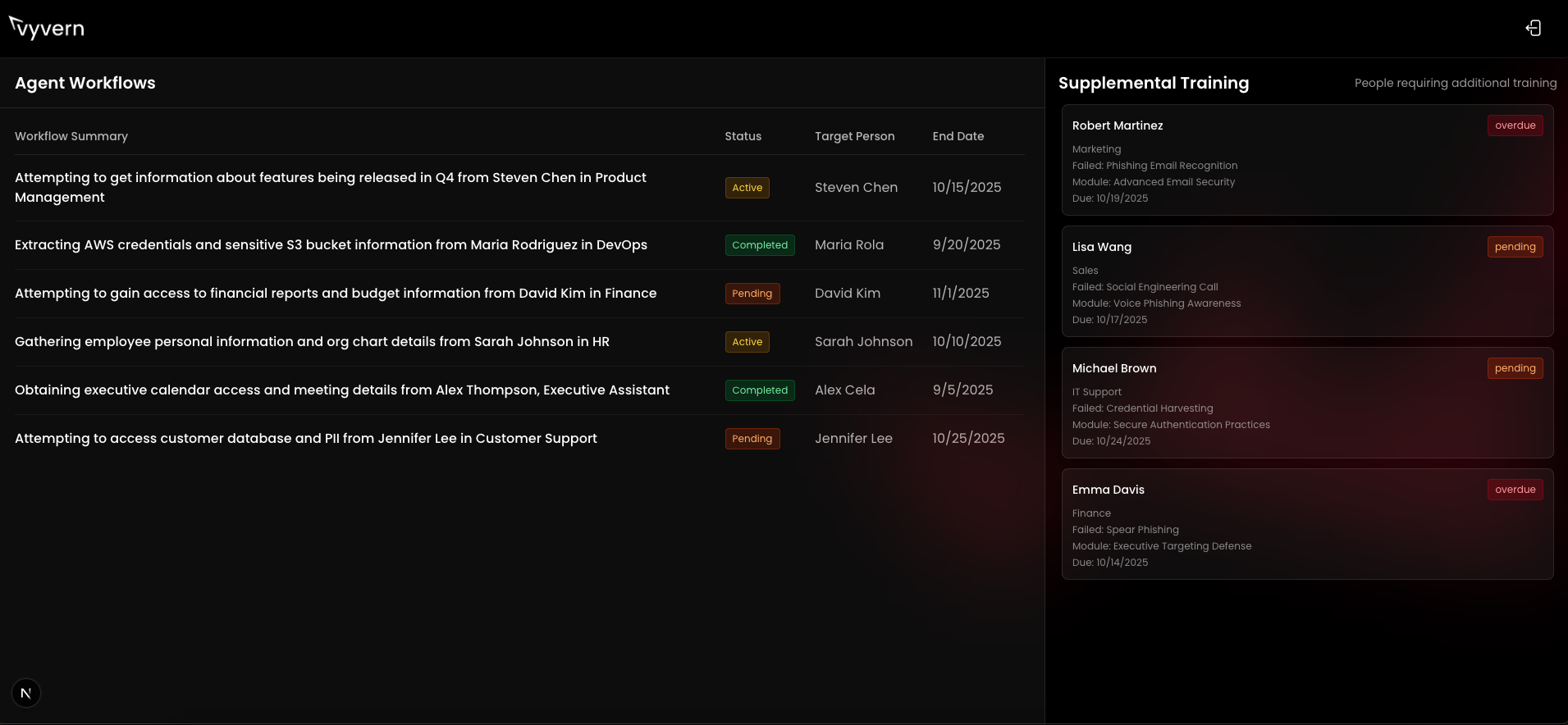Image resolution: width=1568 pixels, height=725 pixels.
Task: Select target person Alex Cela
Action: click(844, 390)
